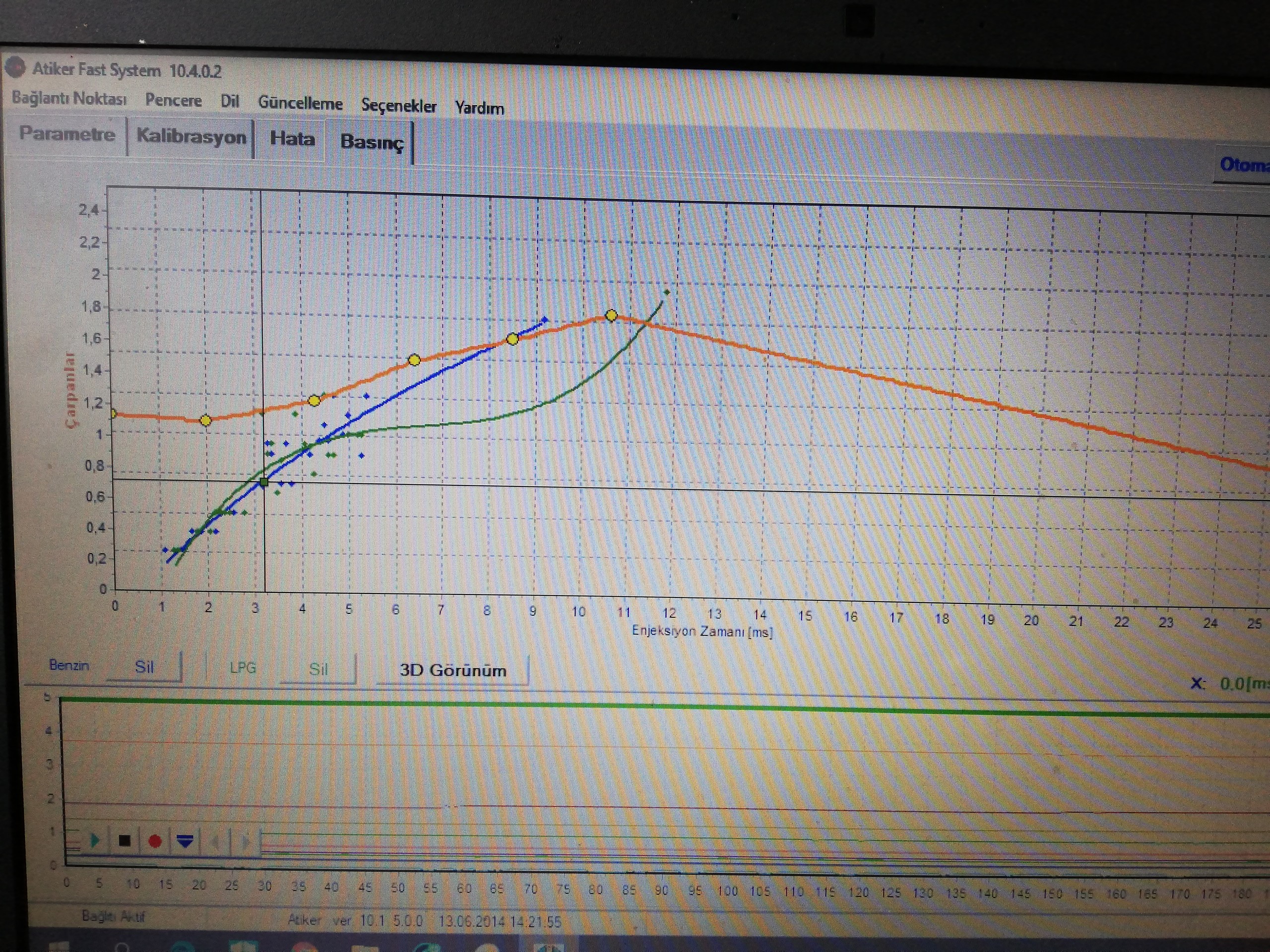The width and height of the screenshot is (1270, 952).
Task: Switch to the Parametre tab
Action: 67,134
